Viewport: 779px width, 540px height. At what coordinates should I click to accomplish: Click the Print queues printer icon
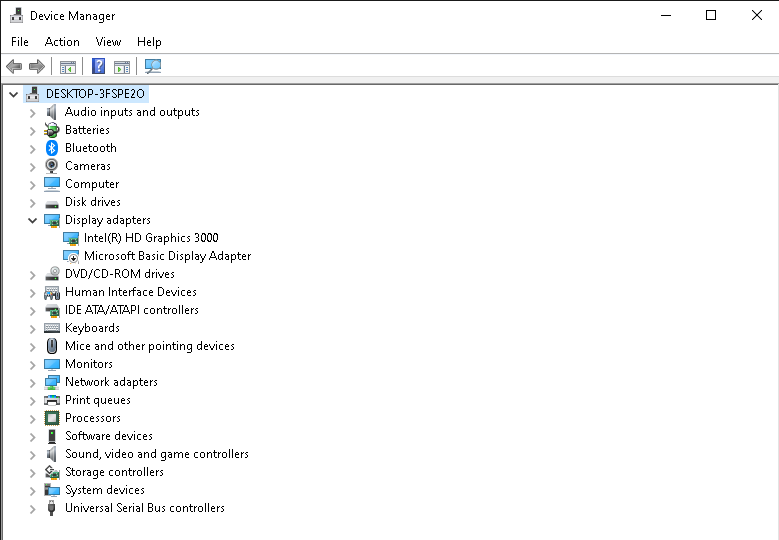[52, 400]
